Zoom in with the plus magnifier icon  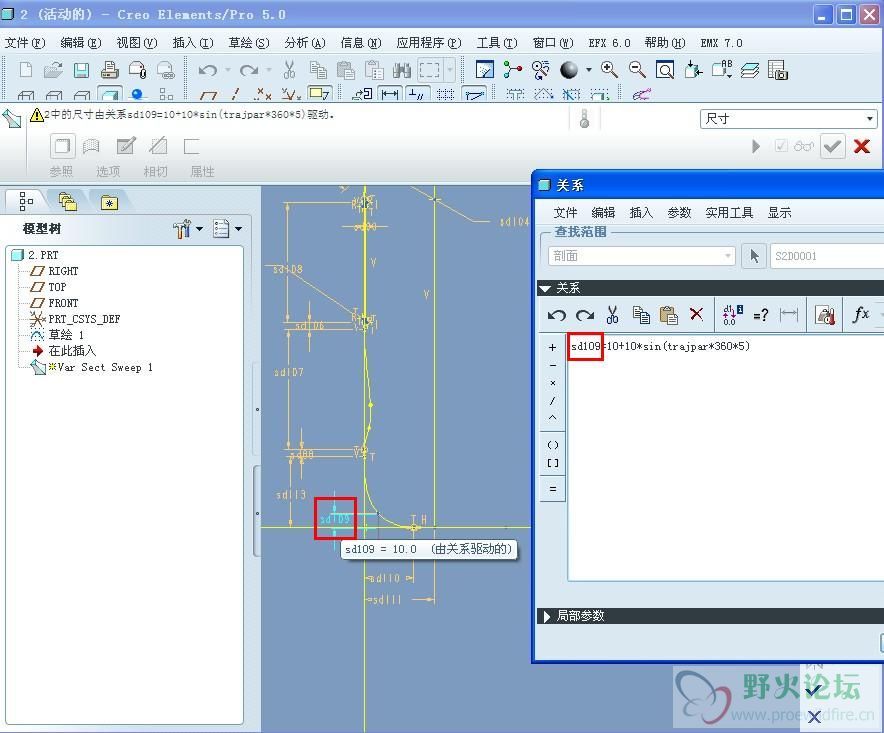click(609, 70)
